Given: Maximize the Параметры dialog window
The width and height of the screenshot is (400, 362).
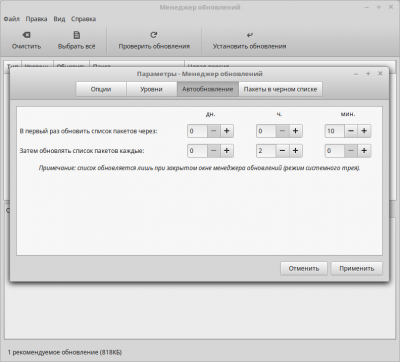Looking at the screenshot, I should 368,74.
